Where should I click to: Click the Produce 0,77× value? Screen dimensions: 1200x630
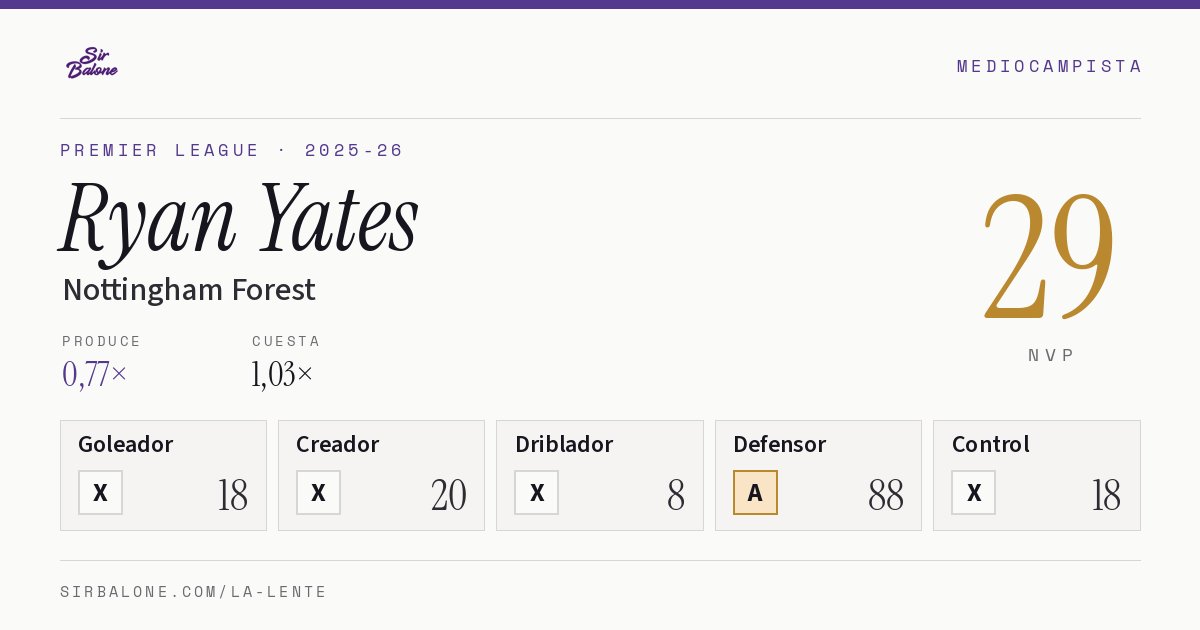[x=95, y=374]
